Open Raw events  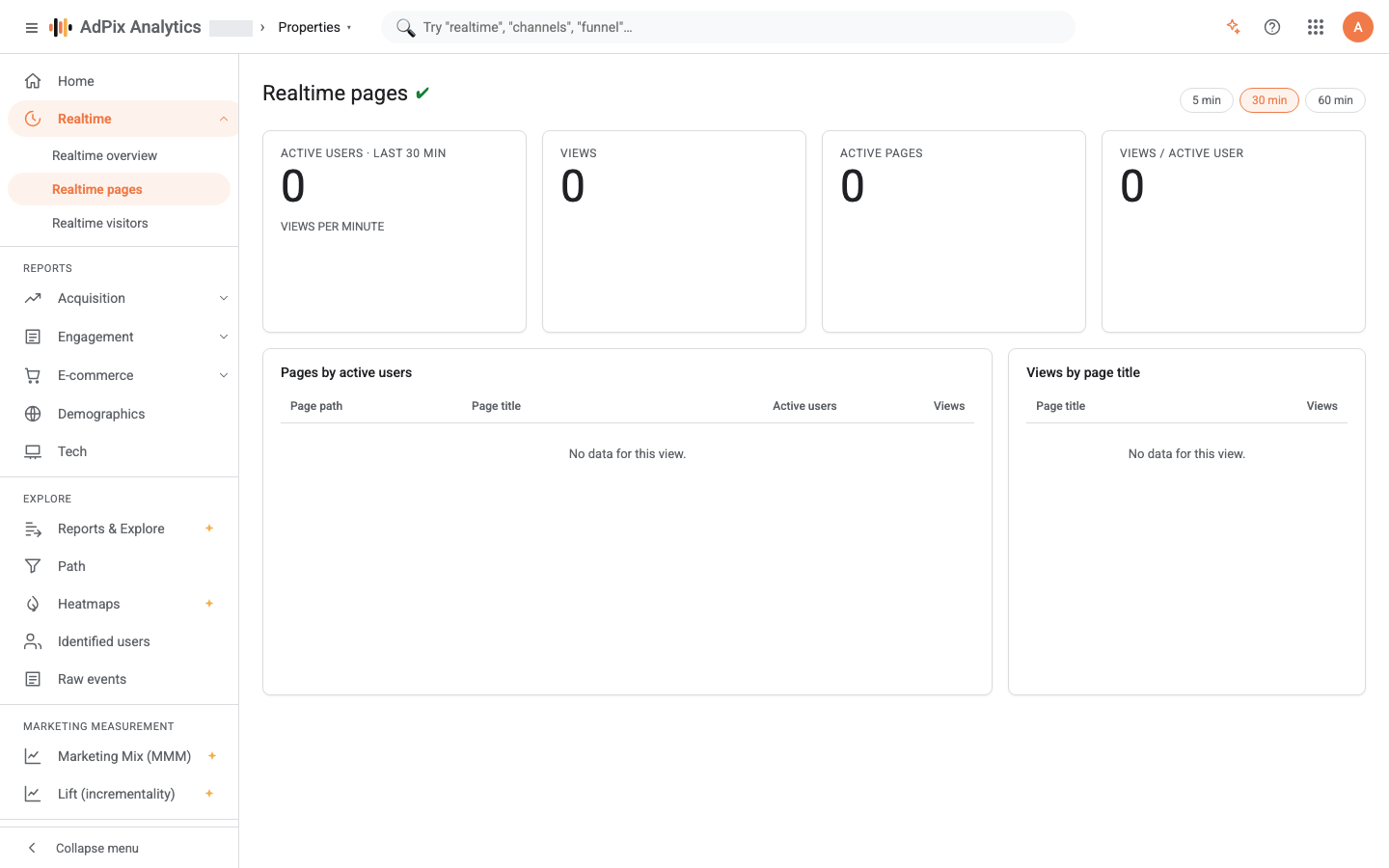pos(120,679)
